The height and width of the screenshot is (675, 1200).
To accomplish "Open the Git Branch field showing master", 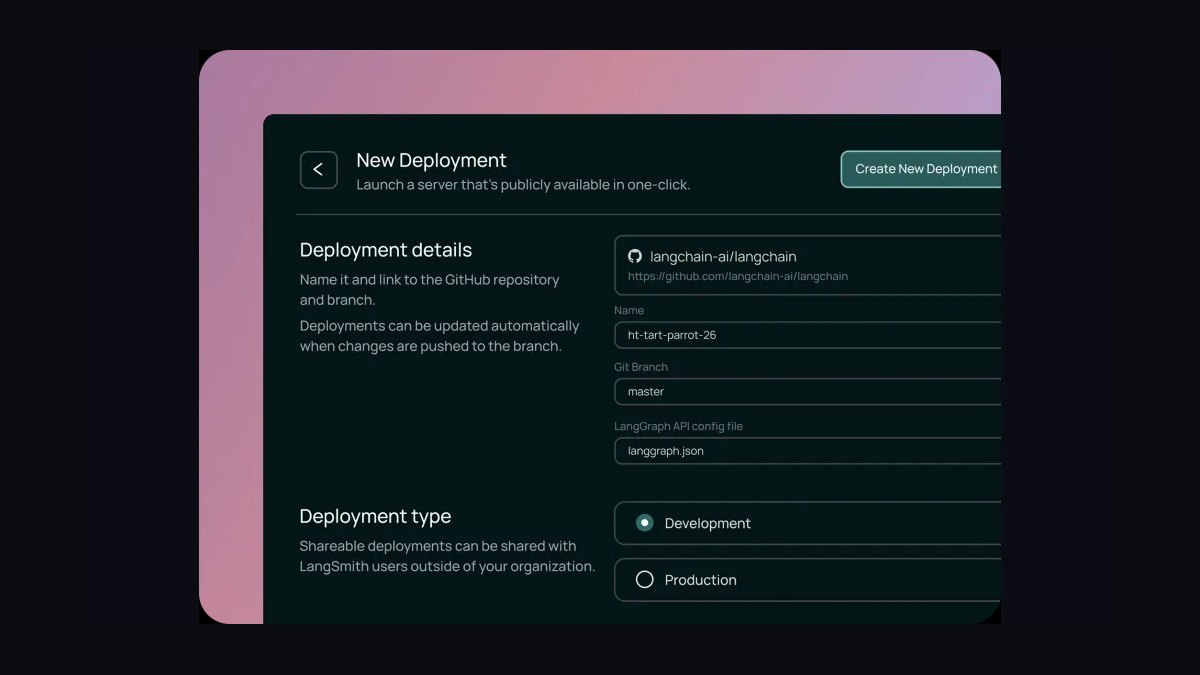I will coord(808,391).
